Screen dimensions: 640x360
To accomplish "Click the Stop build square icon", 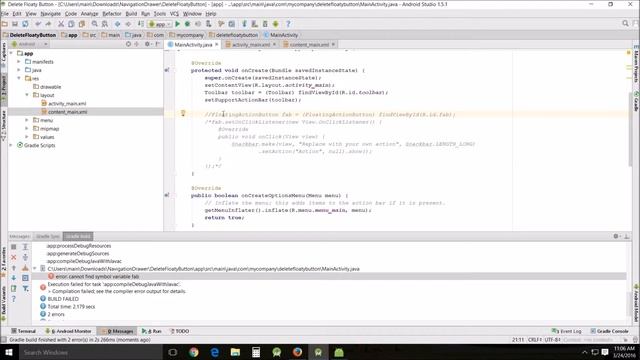I will [13, 247].
